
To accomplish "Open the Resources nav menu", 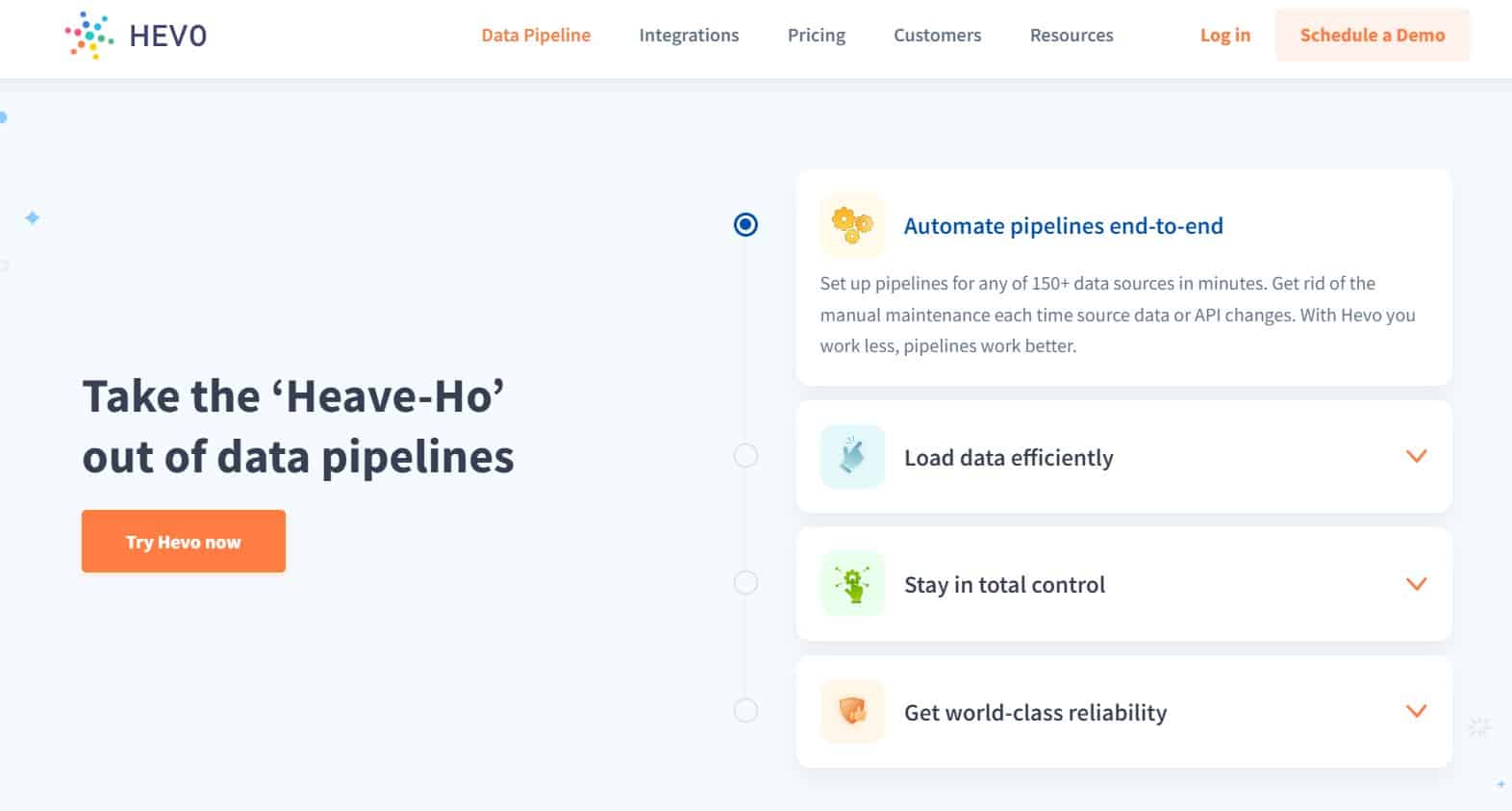I will (x=1071, y=36).
